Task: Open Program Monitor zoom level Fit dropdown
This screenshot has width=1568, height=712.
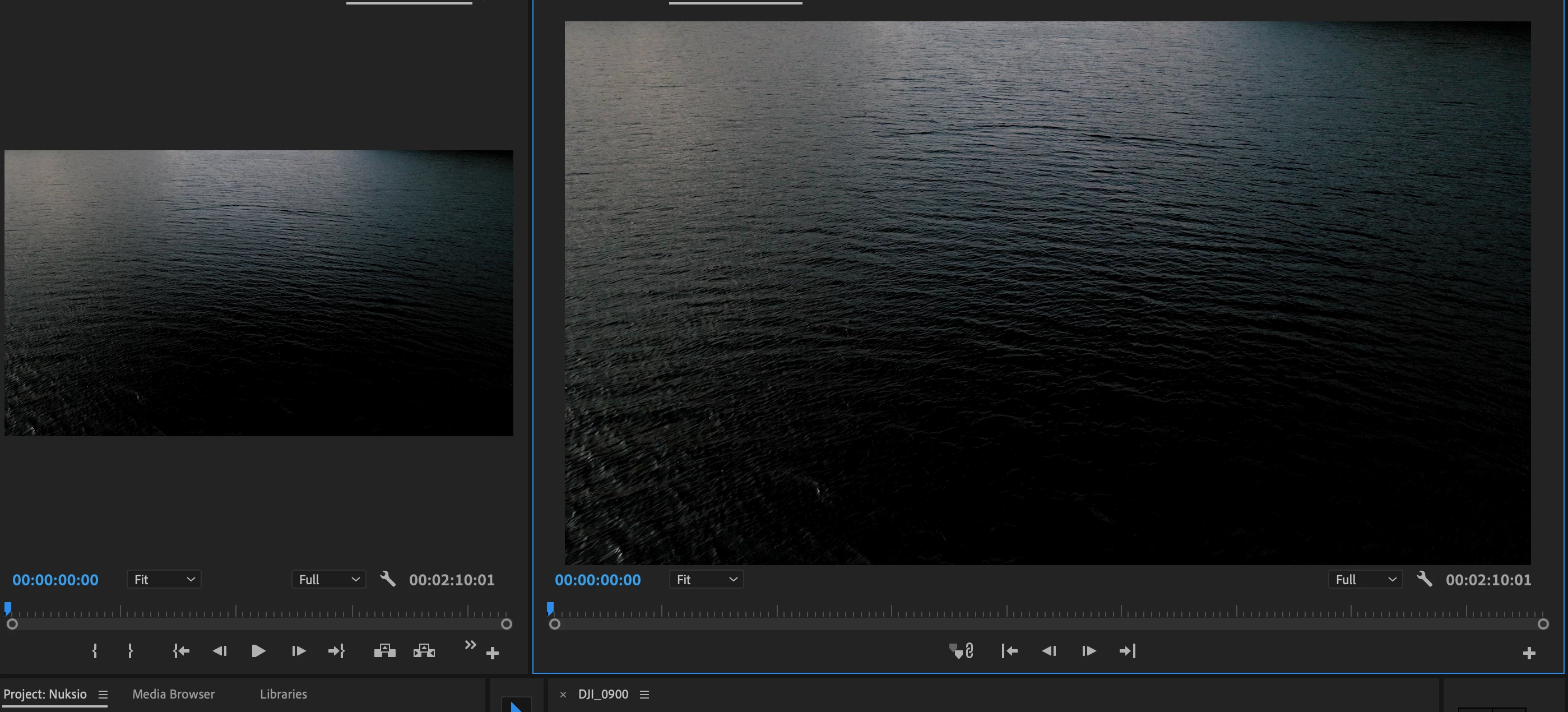Action: [706, 579]
